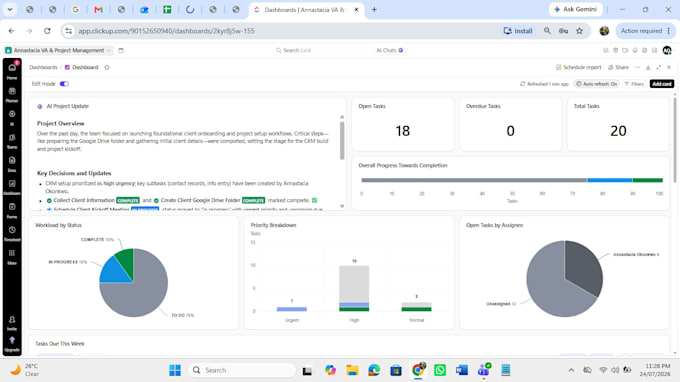The height and width of the screenshot is (382, 680).
Task: Switch to the Gmail browser tab
Action: [x=98, y=10]
